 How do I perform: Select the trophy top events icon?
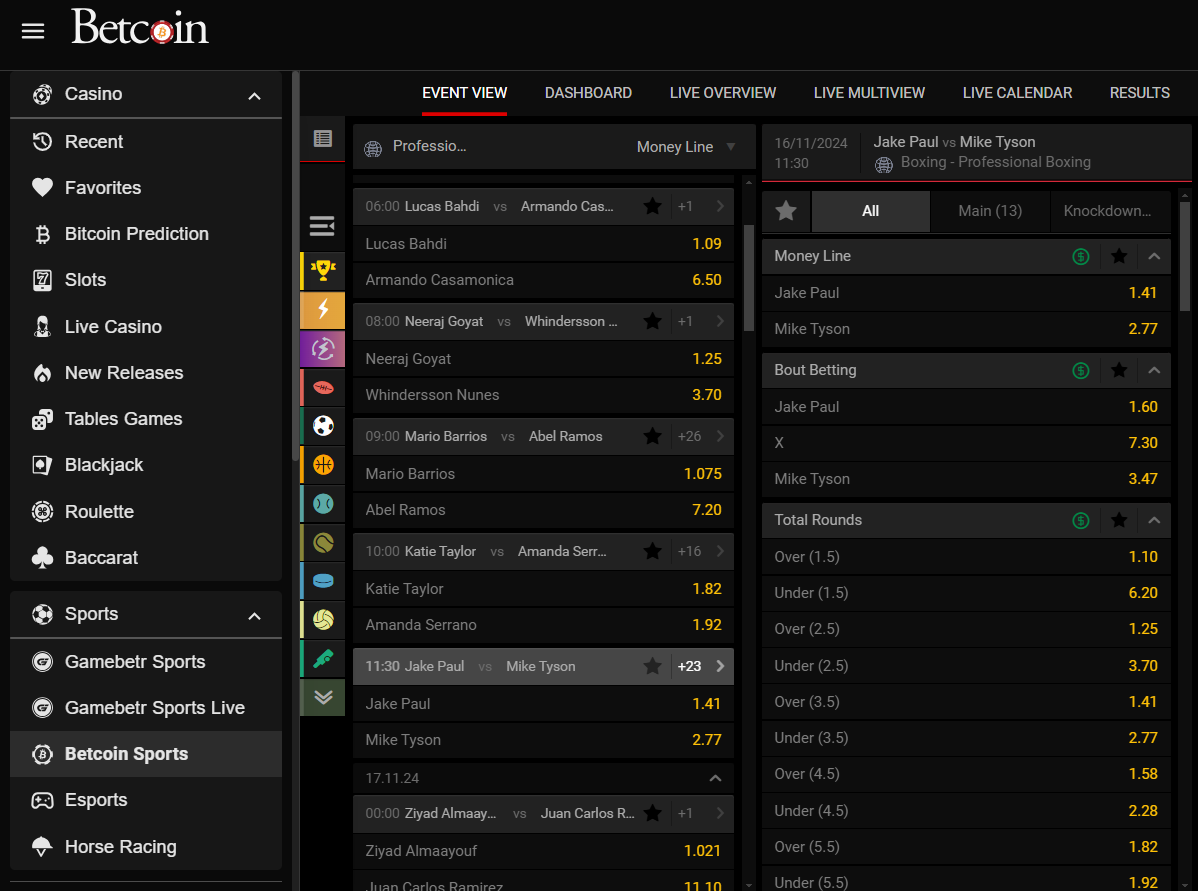point(323,271)
